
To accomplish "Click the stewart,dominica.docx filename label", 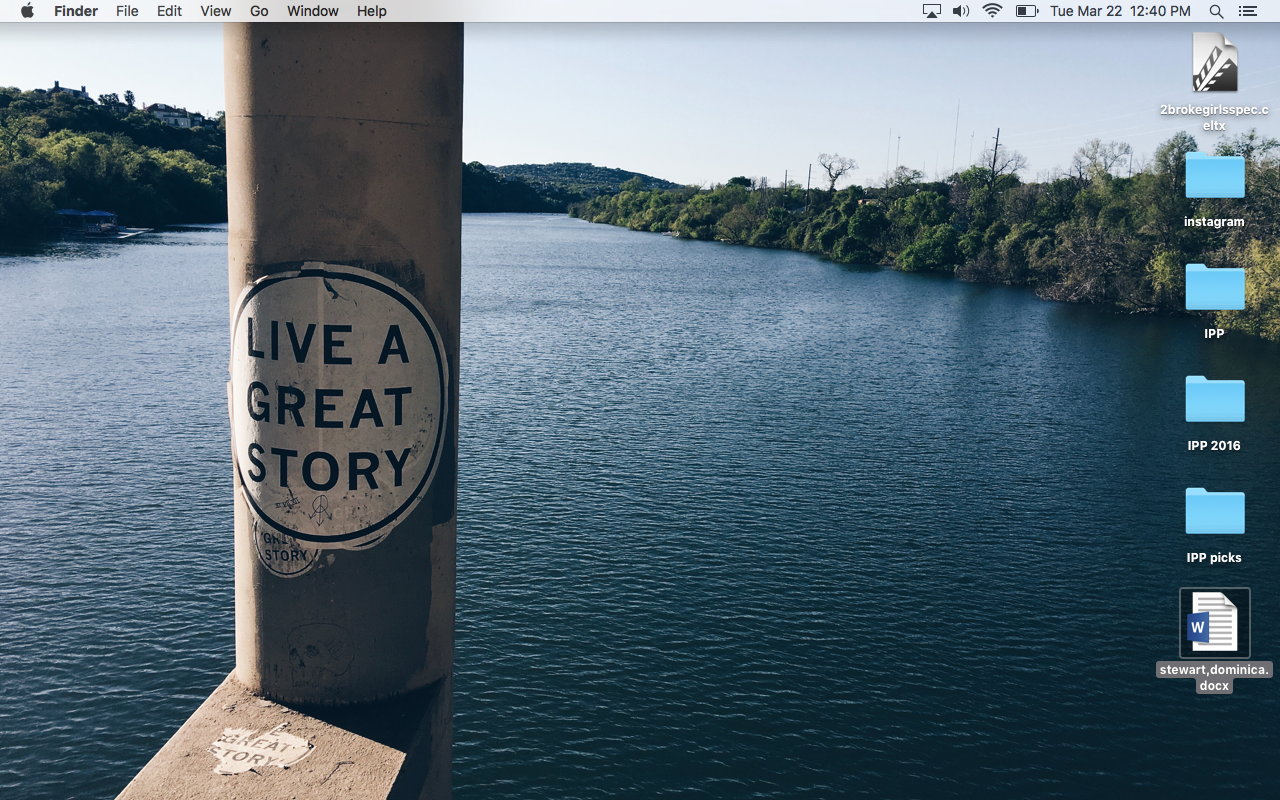I will (1214, 678).
